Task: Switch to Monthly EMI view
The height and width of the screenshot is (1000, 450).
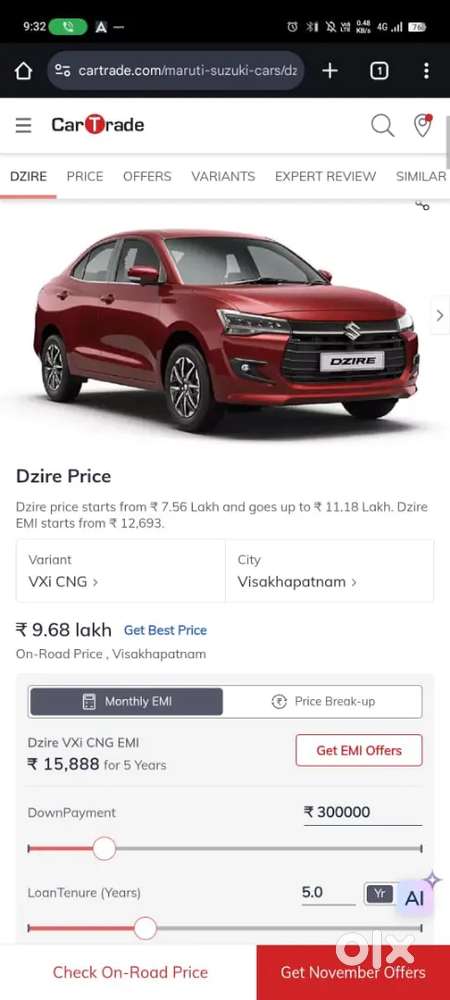Action: point(126,702)
